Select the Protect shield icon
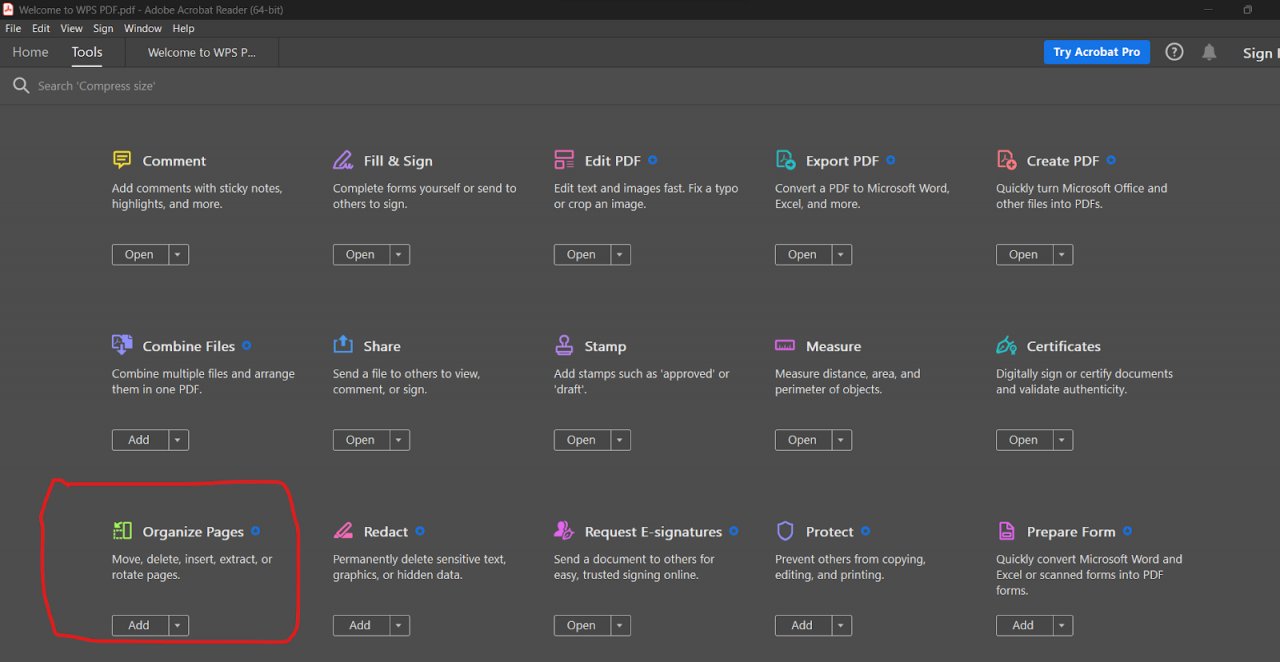This screenshot has width=1280, height=662. click(x=785, y=530)
